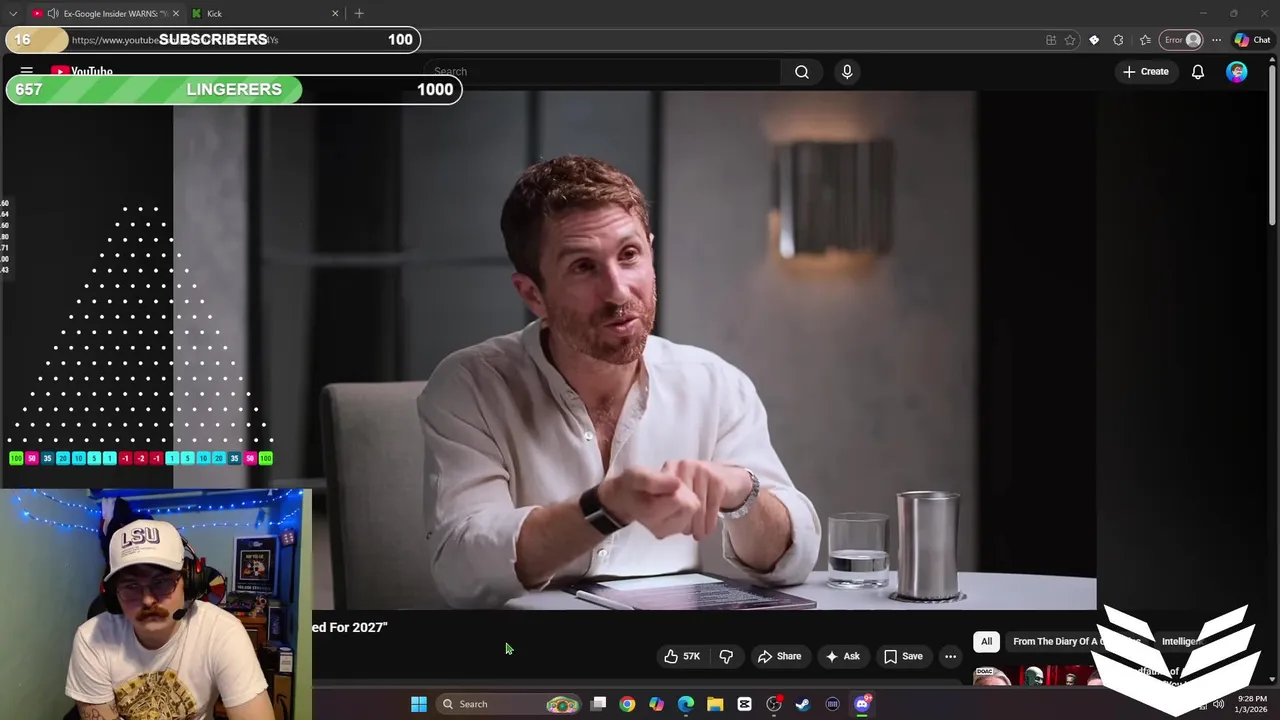Share the video
This screenshot has width=1280, height=720.
coord(779,656)
